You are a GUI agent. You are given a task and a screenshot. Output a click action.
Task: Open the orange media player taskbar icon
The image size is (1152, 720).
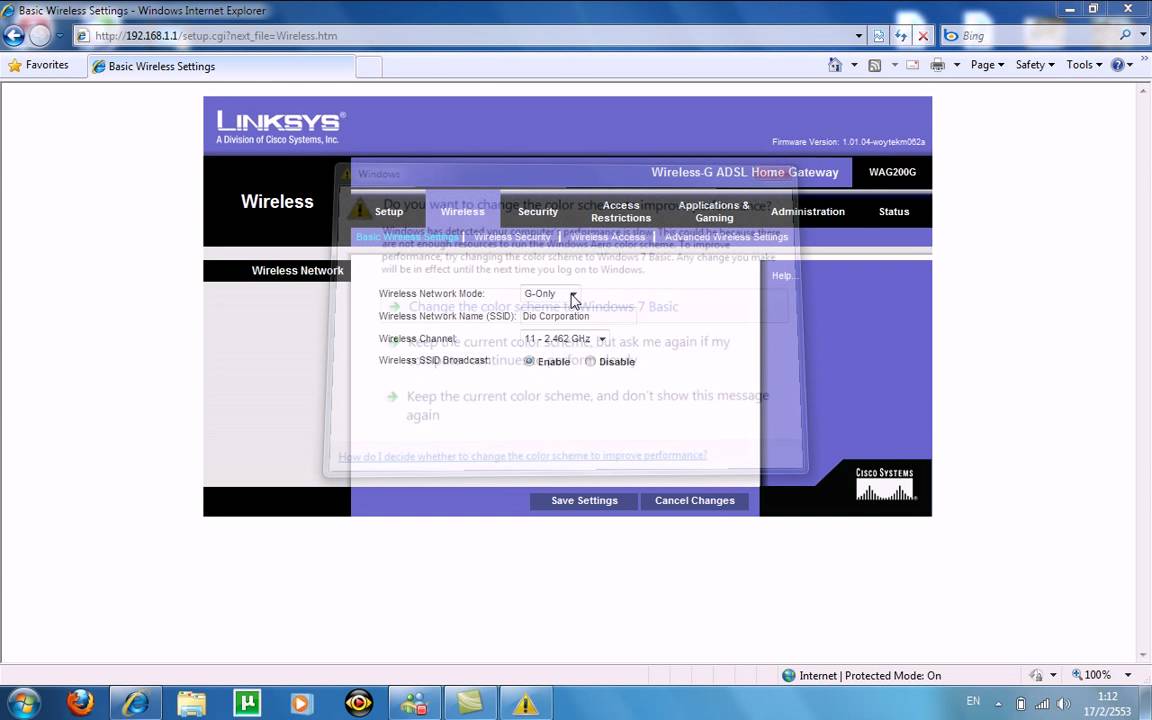click(x=301, y=703)
